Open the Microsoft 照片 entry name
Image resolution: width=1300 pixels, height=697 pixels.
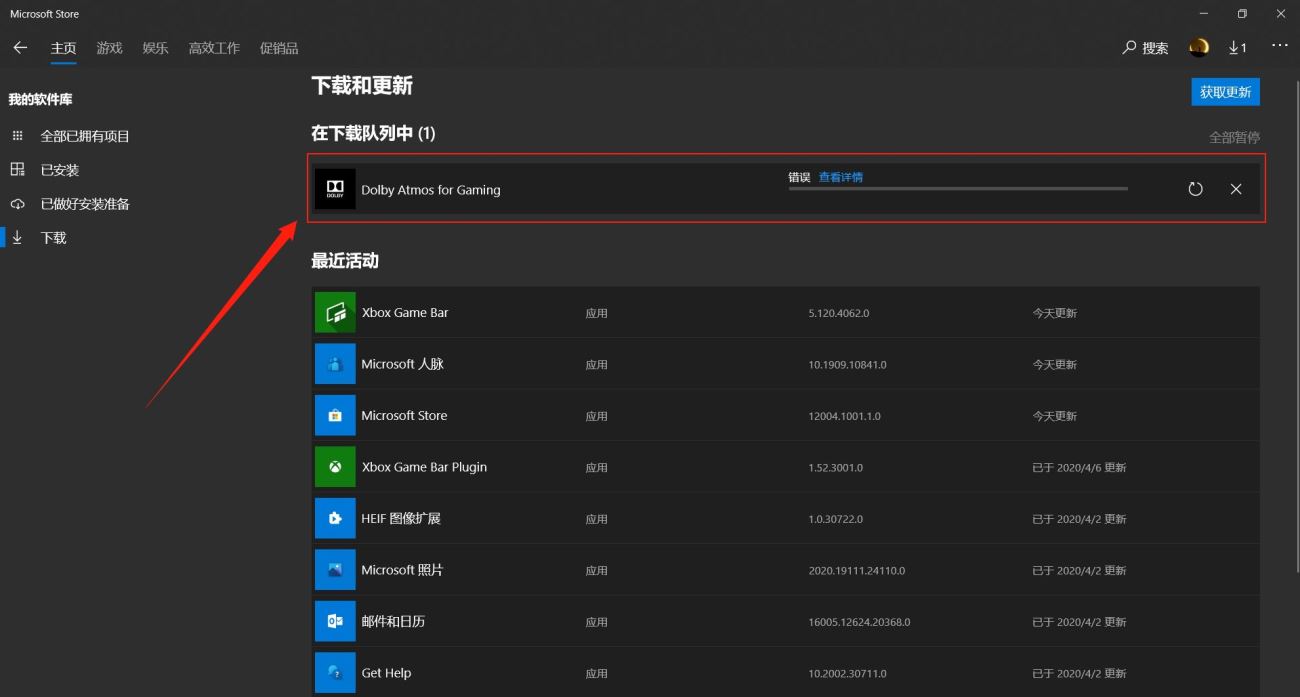402,570
